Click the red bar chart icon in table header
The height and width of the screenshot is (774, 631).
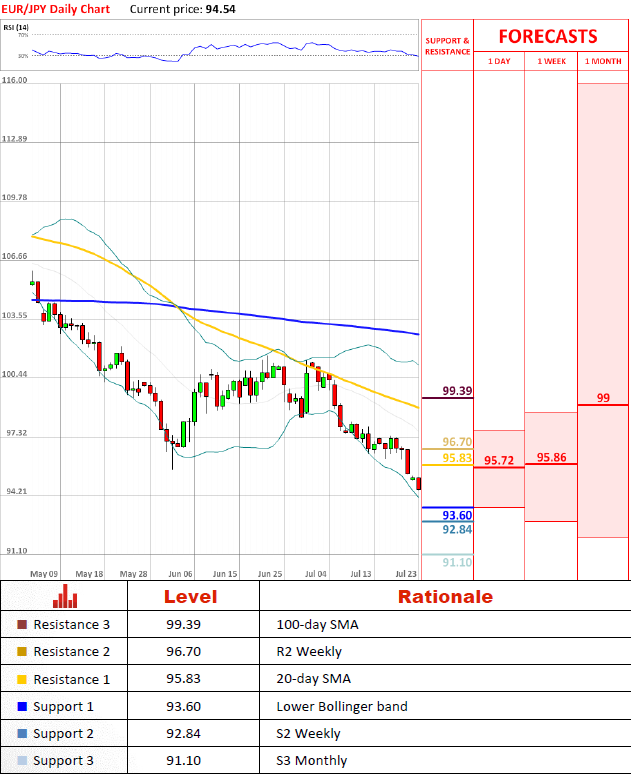[65, 597]
